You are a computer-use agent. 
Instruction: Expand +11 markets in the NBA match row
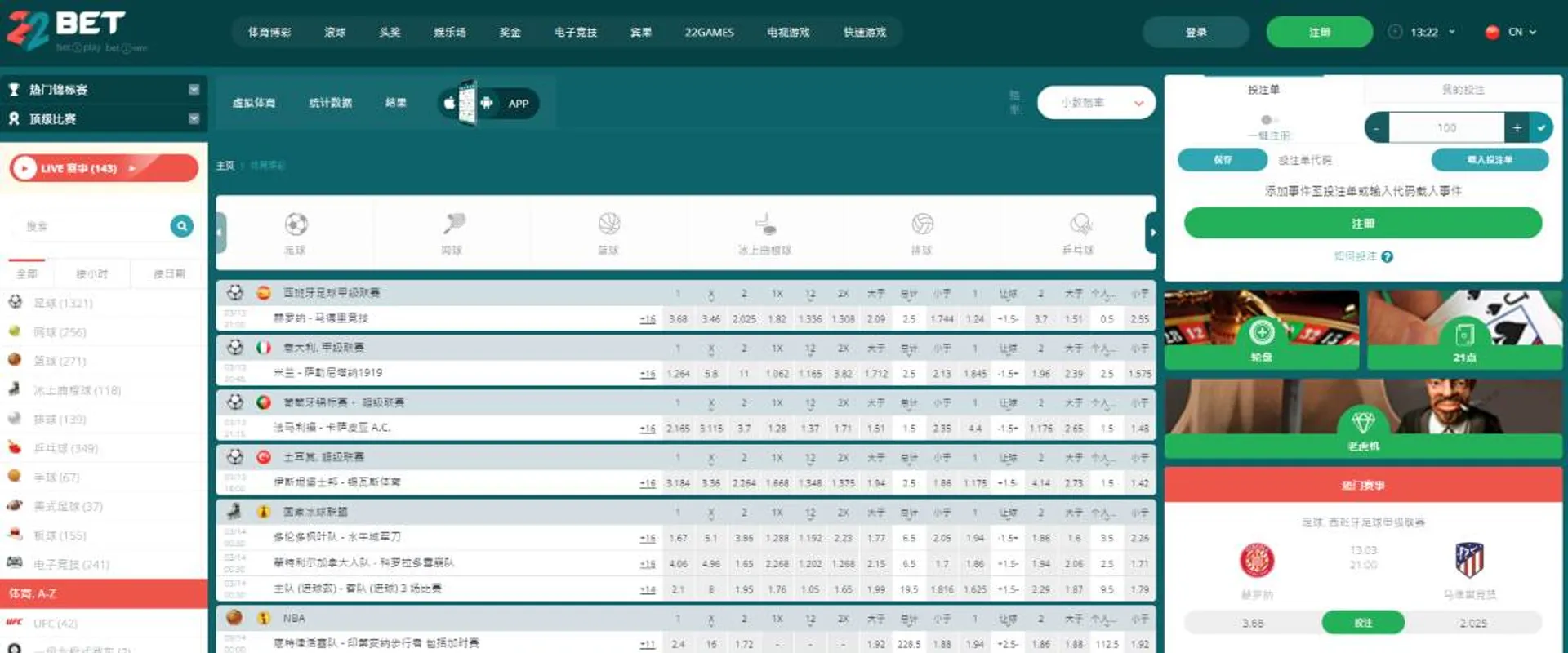648,644
